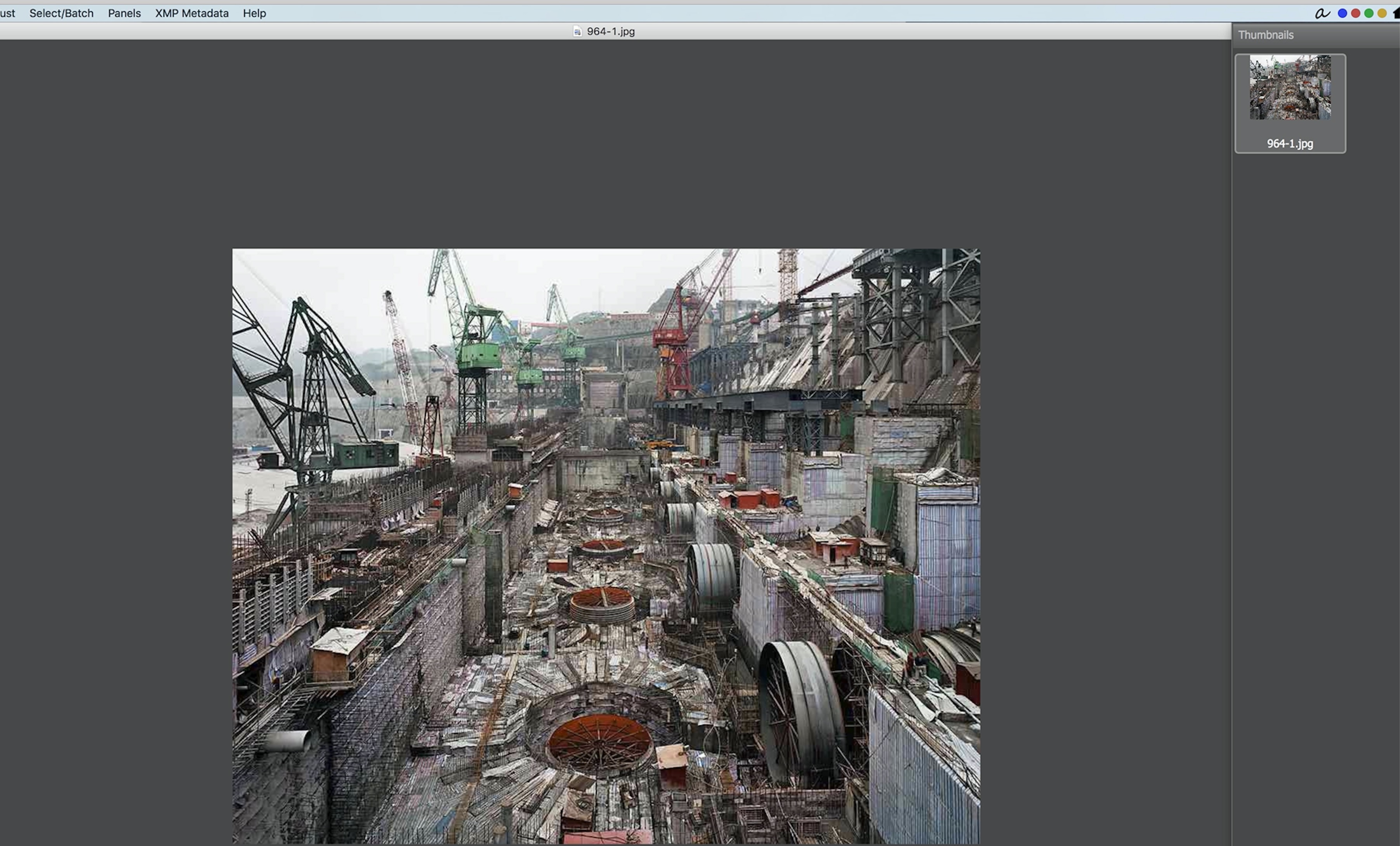Click the green crane cabin in the photo

click(480, 355)
